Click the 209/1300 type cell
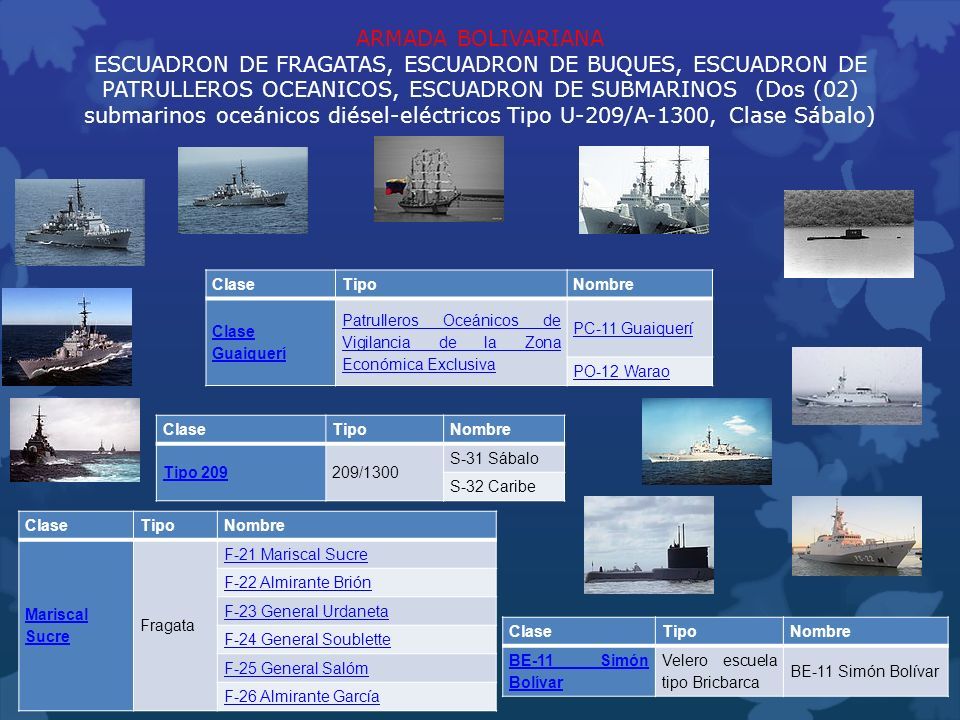This screenshot has width=960, height=720. tap(384, 473)
